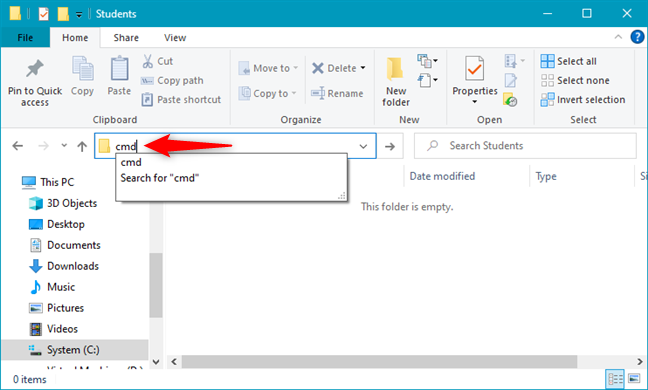The image size is (648, 390).
Task: Click the Delete X icon
Action: point(317,68)
